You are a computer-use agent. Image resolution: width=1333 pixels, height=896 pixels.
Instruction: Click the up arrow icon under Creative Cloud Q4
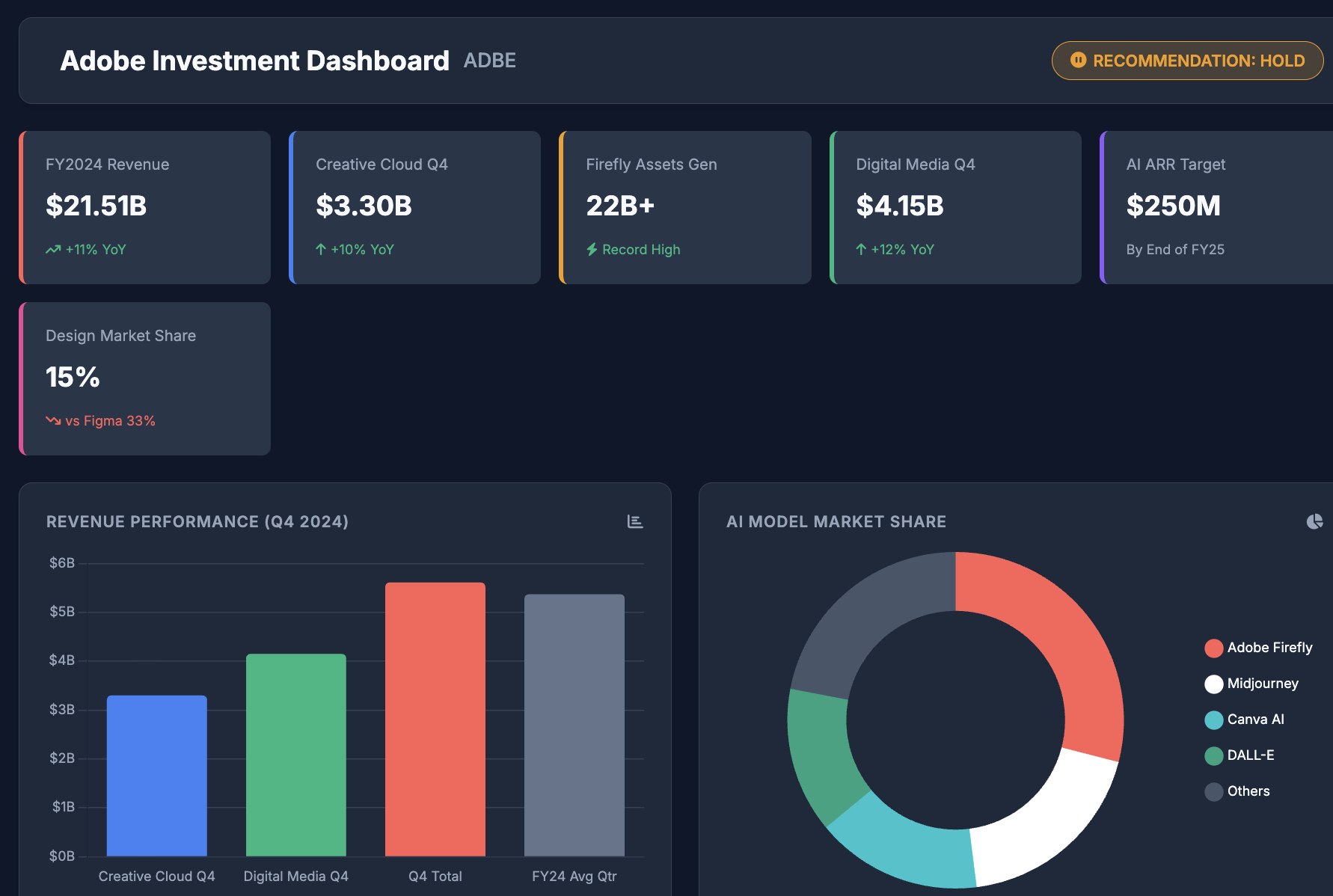321,250
